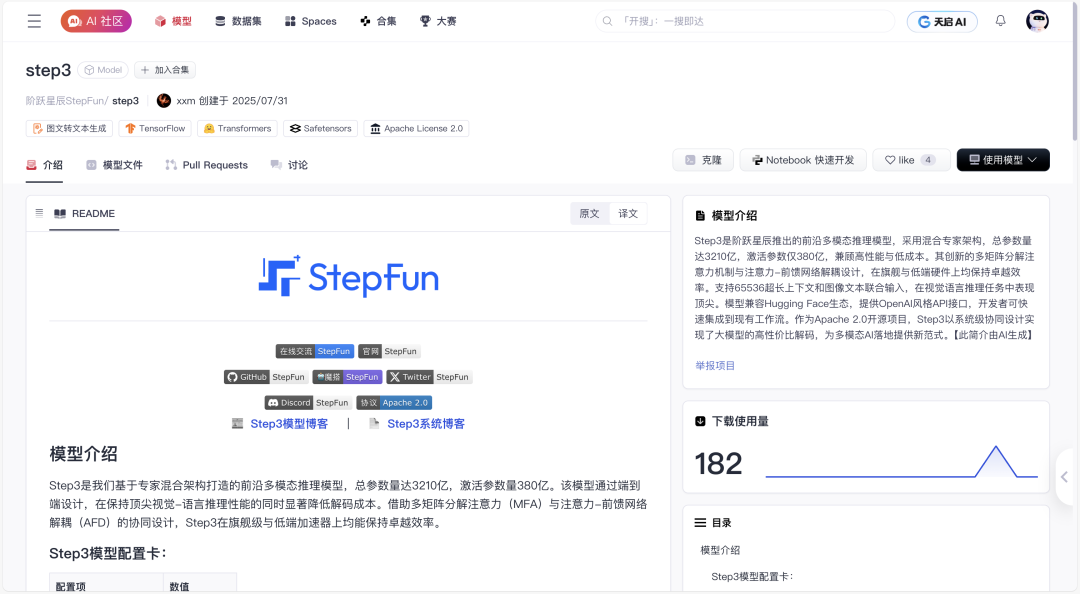Click the download usage trend chart

tap(902, 462)
